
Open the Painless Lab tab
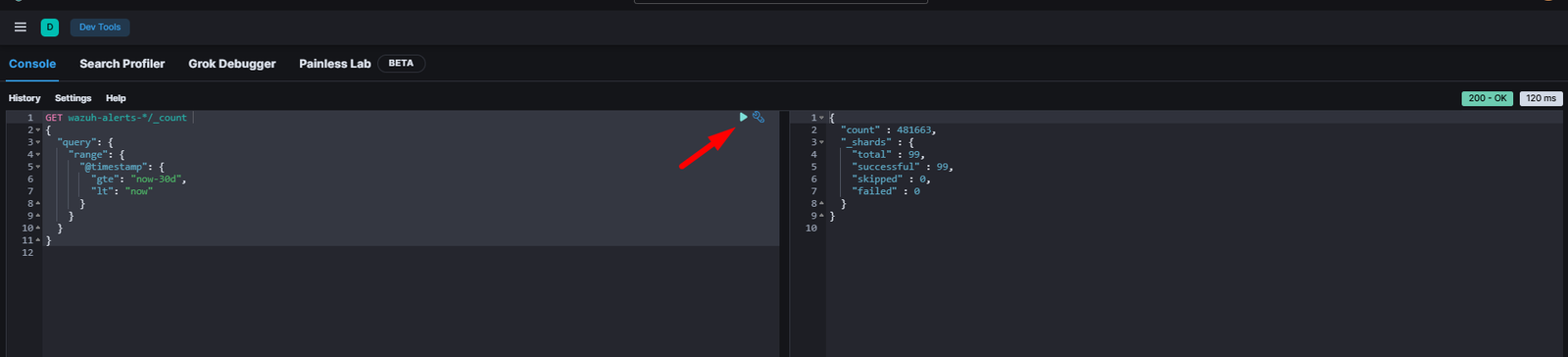pyautogui.click(x=335, y=64)
